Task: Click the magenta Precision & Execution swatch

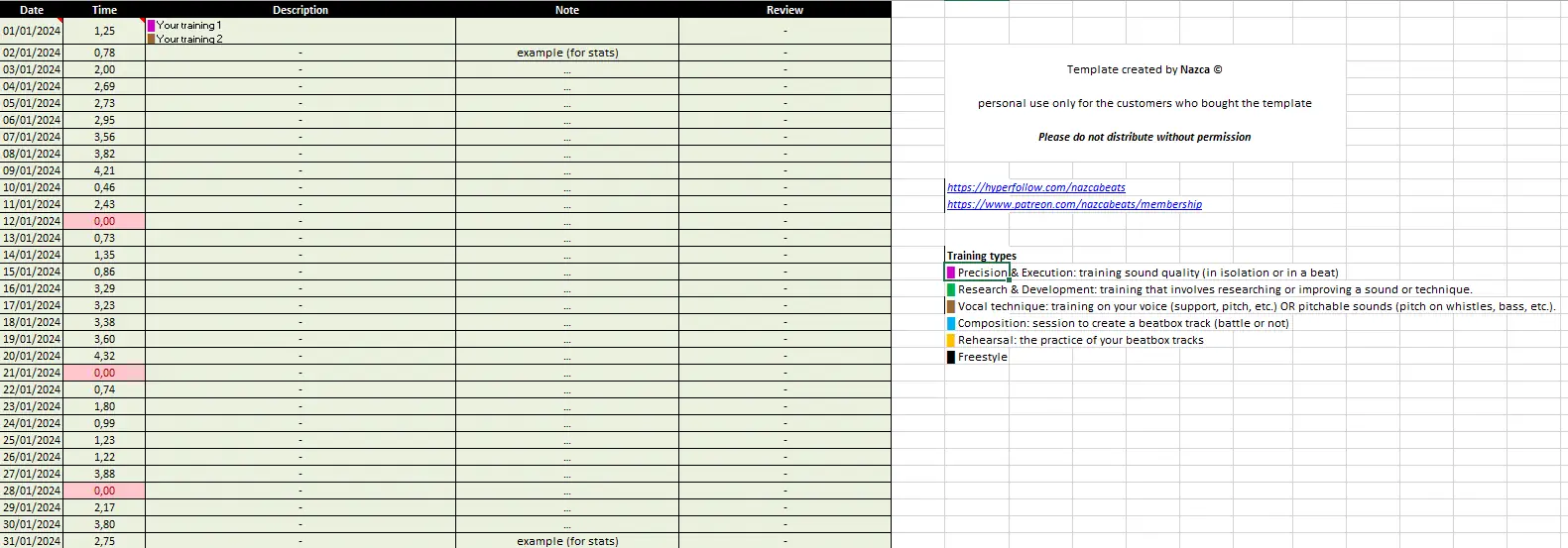Action: click(x=951, y=273)
